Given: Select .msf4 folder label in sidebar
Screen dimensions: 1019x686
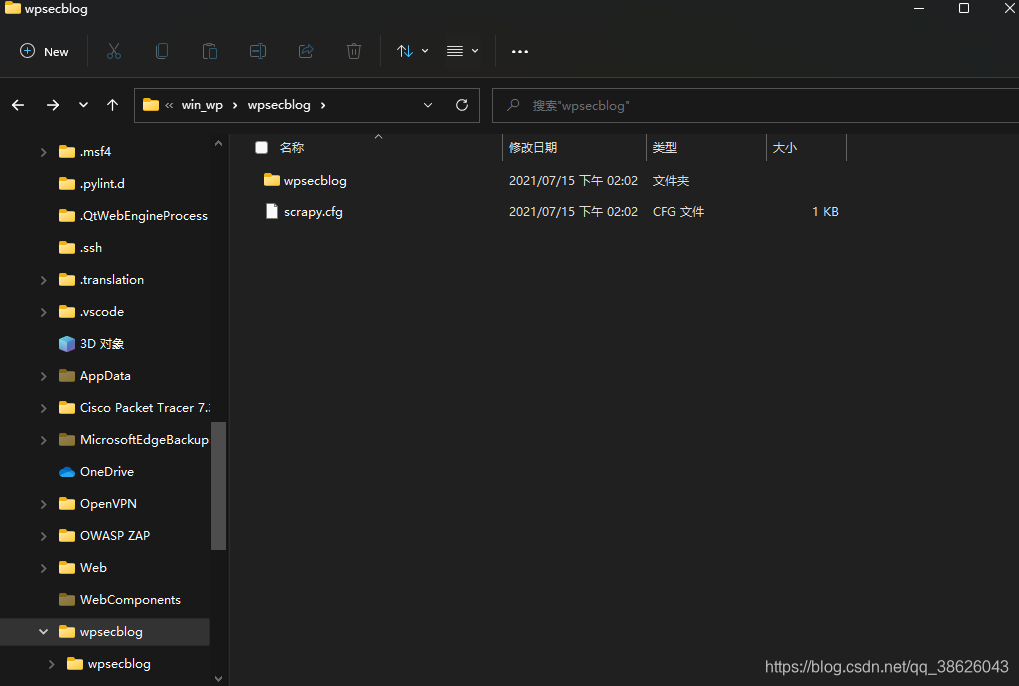Looking at the screenshot, I should pos(96,151).
